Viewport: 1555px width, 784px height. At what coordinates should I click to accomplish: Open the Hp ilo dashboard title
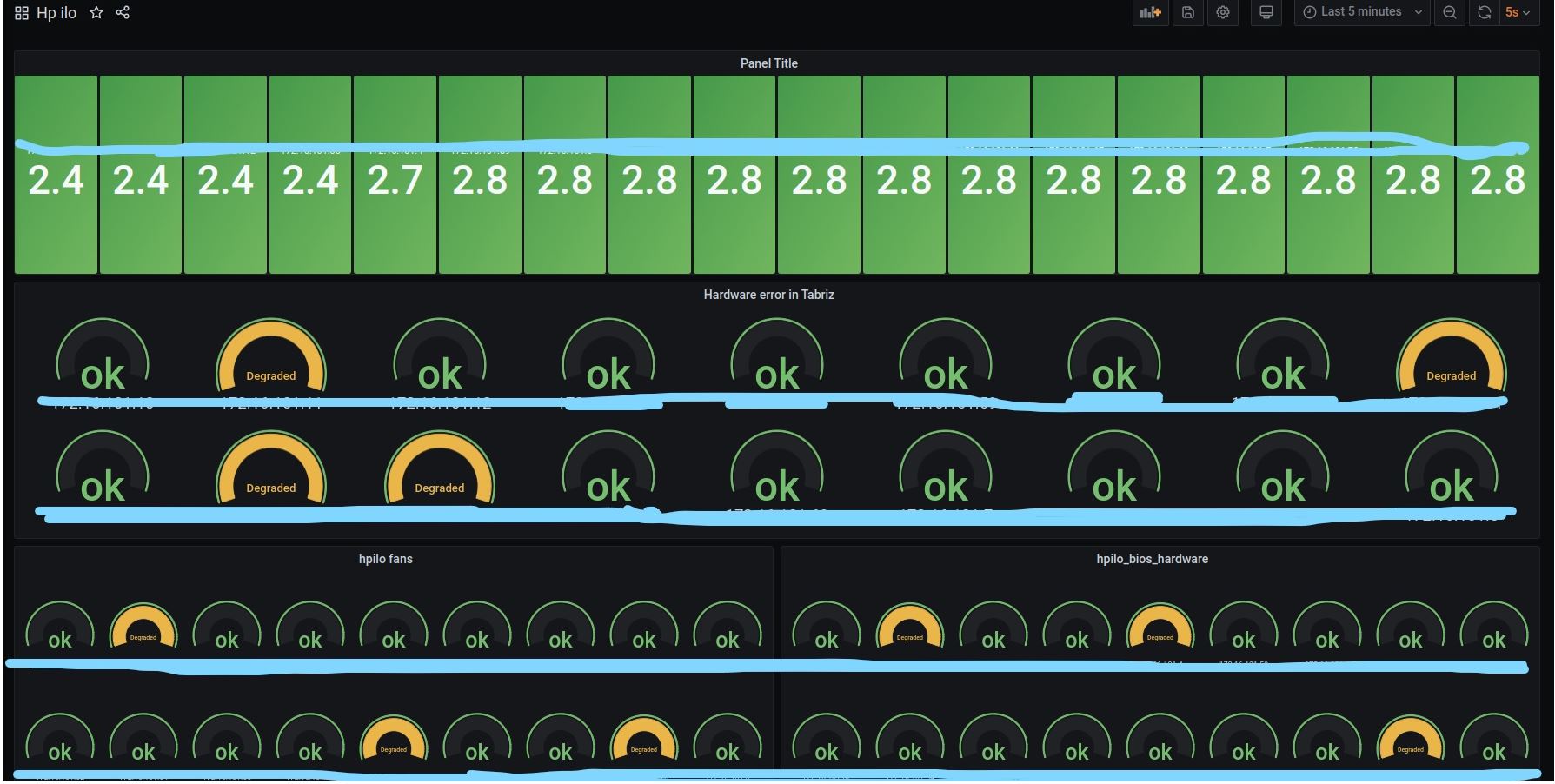coord(56,13)
